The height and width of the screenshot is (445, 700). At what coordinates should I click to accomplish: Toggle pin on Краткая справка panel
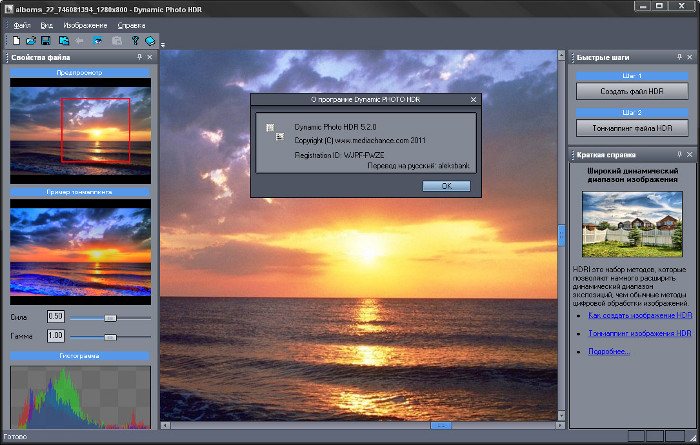click(678, 155)
